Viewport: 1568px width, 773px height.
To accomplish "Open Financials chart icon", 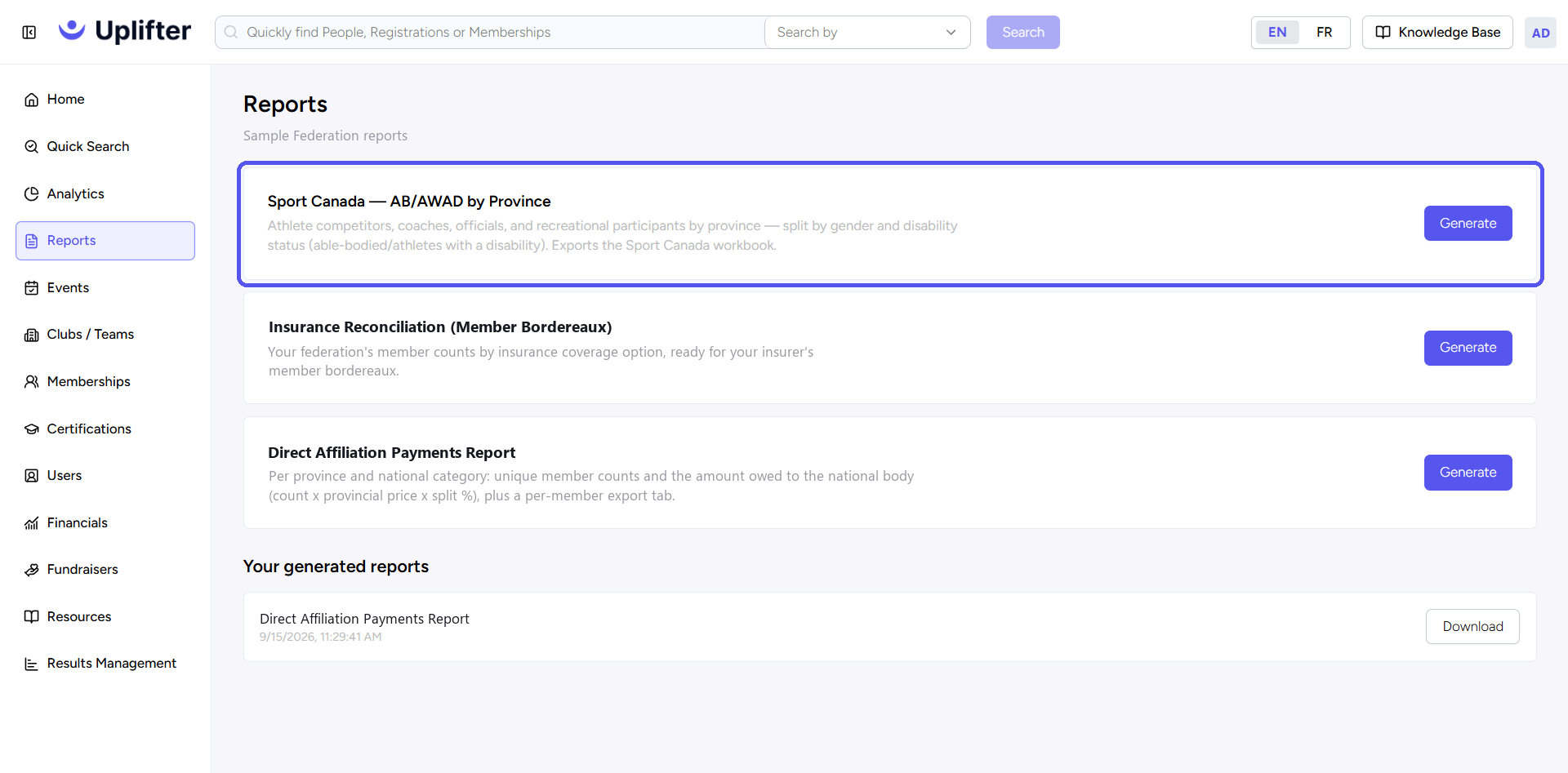I will tap(32, 523).
